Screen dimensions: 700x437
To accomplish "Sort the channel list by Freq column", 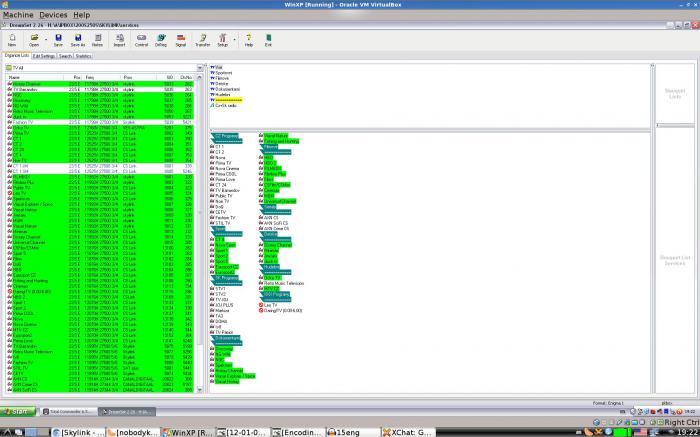I will (103, 78).
